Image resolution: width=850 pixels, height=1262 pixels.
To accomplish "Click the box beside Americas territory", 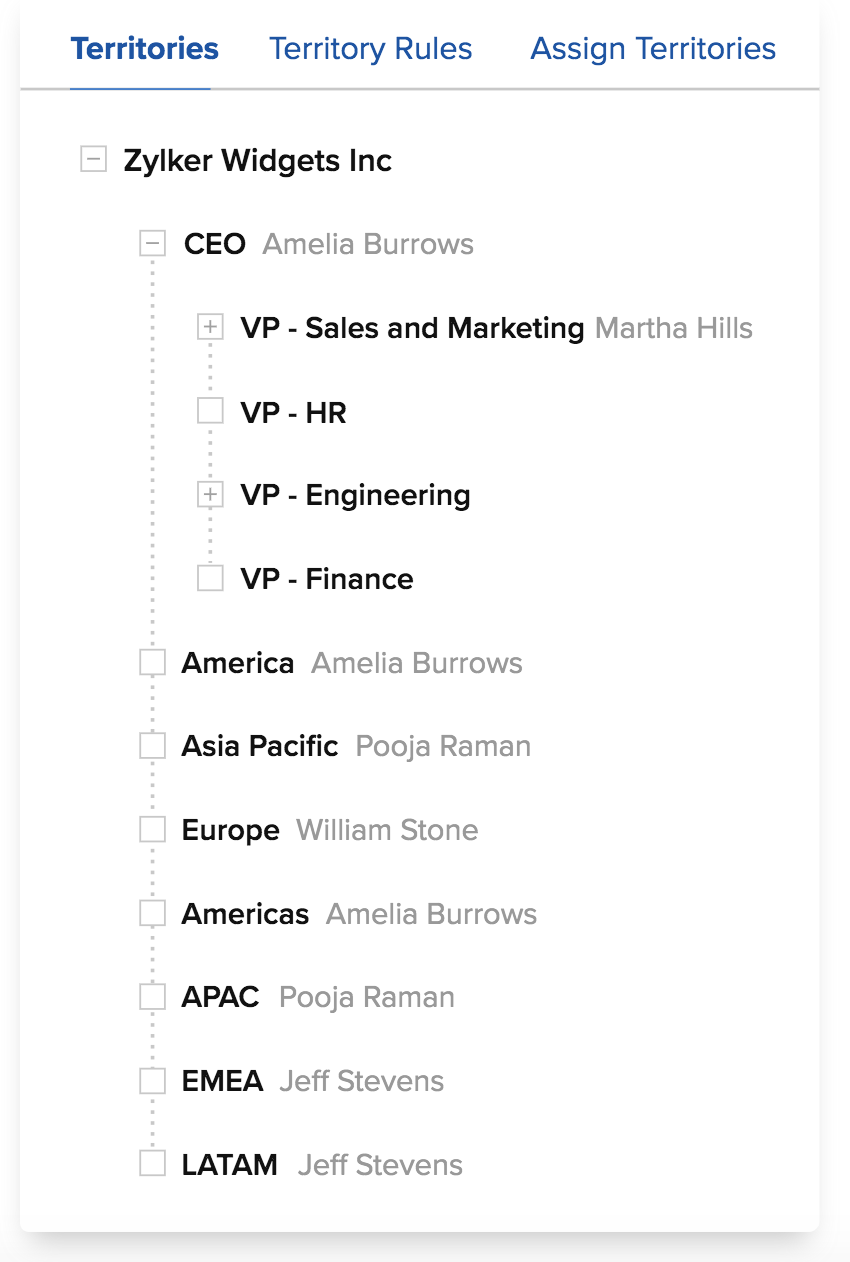I will 152,913.
